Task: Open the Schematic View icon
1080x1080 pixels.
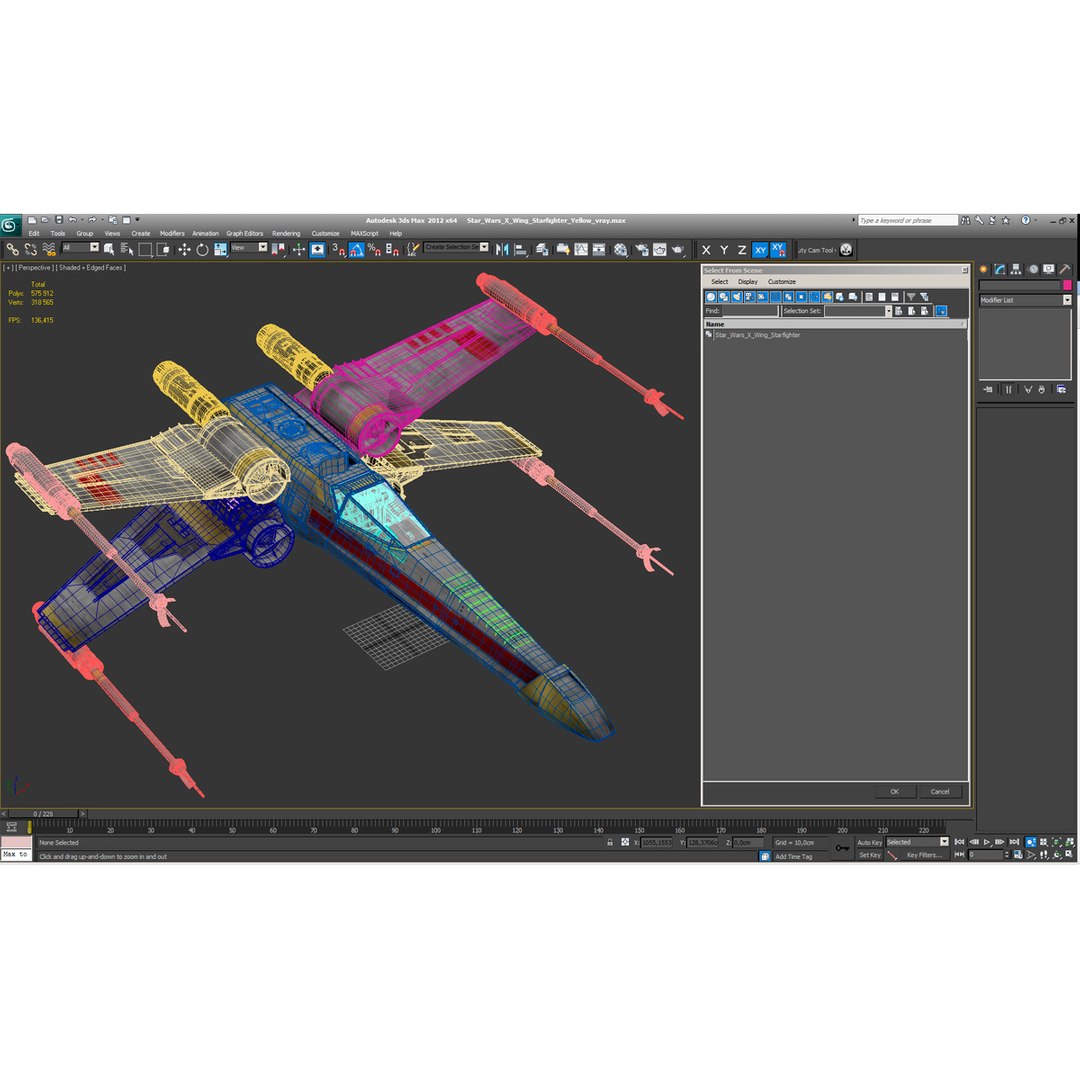Action: pyautogui.click(x=599, y=249)
